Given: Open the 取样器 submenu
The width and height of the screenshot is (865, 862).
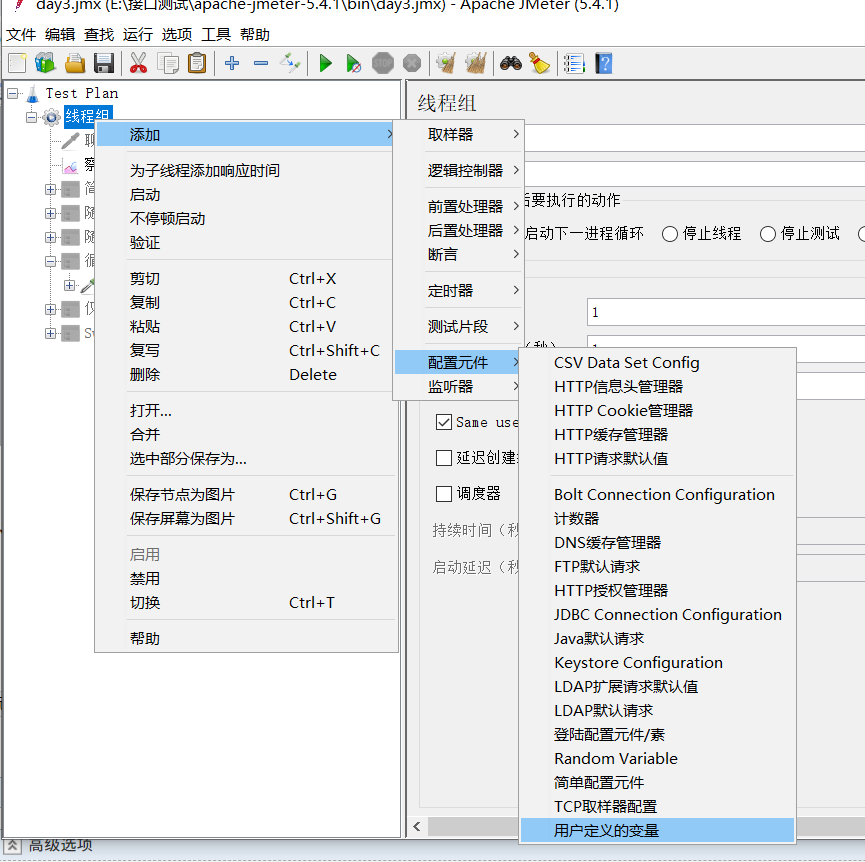Looking at the screenshot, I should tap(458, 135).
